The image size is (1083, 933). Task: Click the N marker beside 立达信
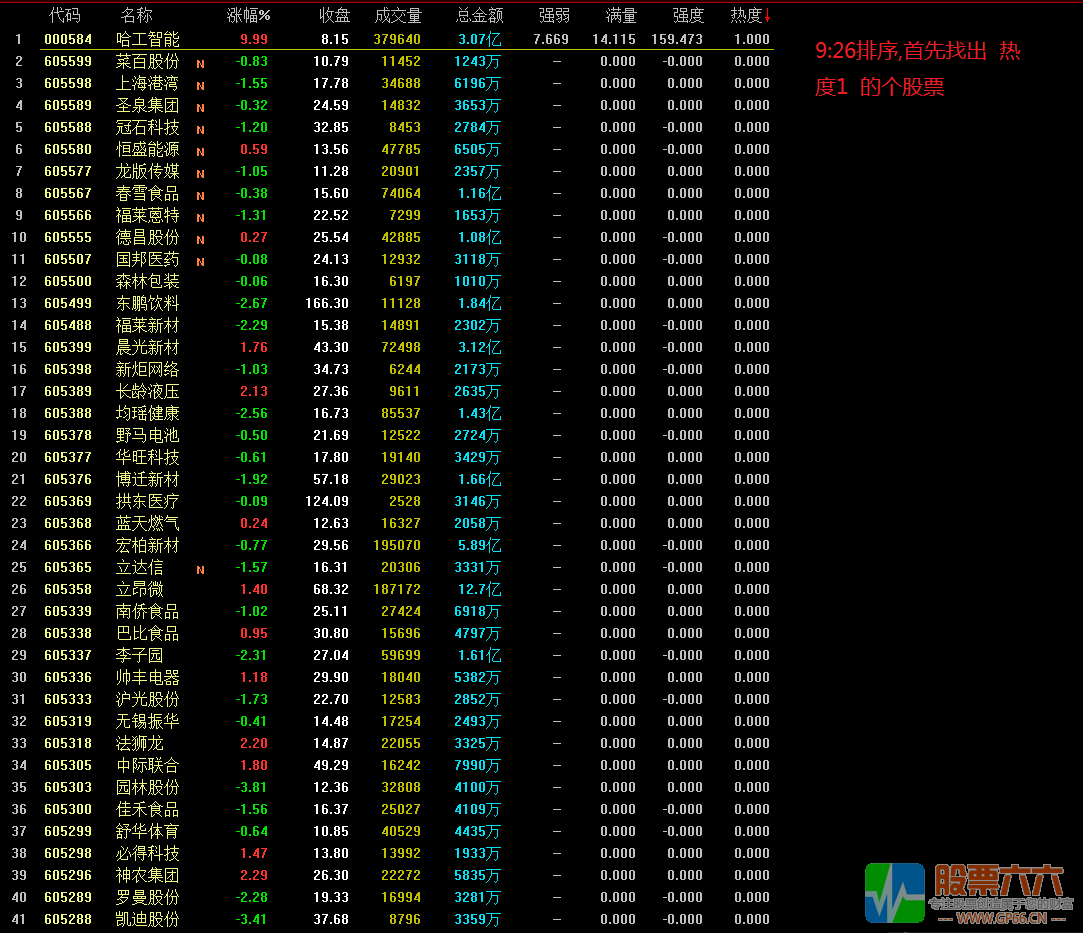[x=200, y=570]
